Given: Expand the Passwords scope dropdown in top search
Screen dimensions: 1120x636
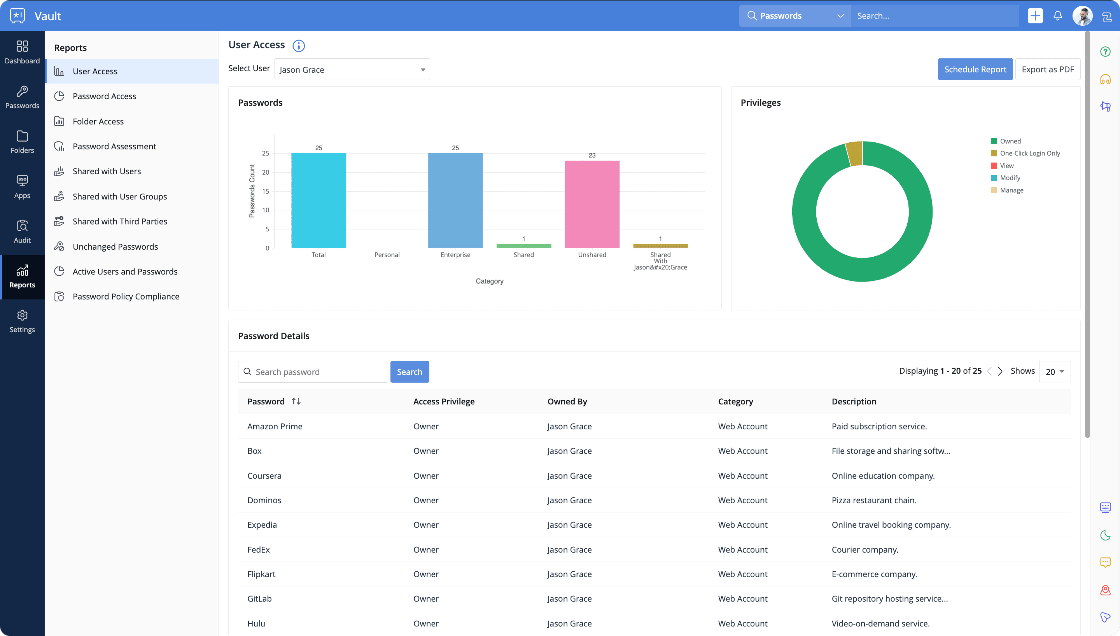Looking at the screenshot, I should coord(842,15).
